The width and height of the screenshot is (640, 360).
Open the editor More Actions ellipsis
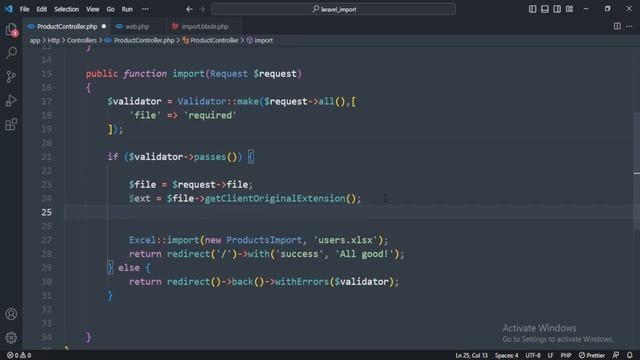tap(629, 26)
